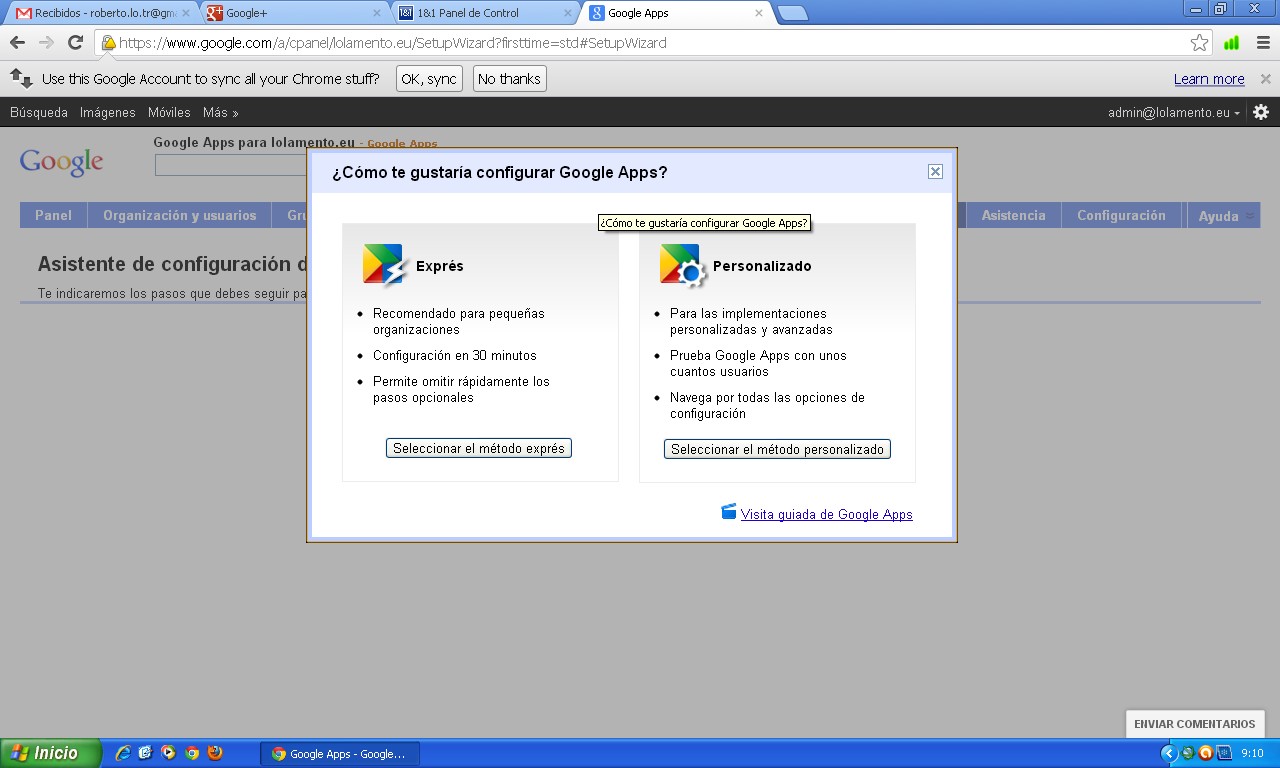Viewport: 1280px width, 768px height.
Task: Click the padlock icon in the address bar
Action: (x=108, y=43)
